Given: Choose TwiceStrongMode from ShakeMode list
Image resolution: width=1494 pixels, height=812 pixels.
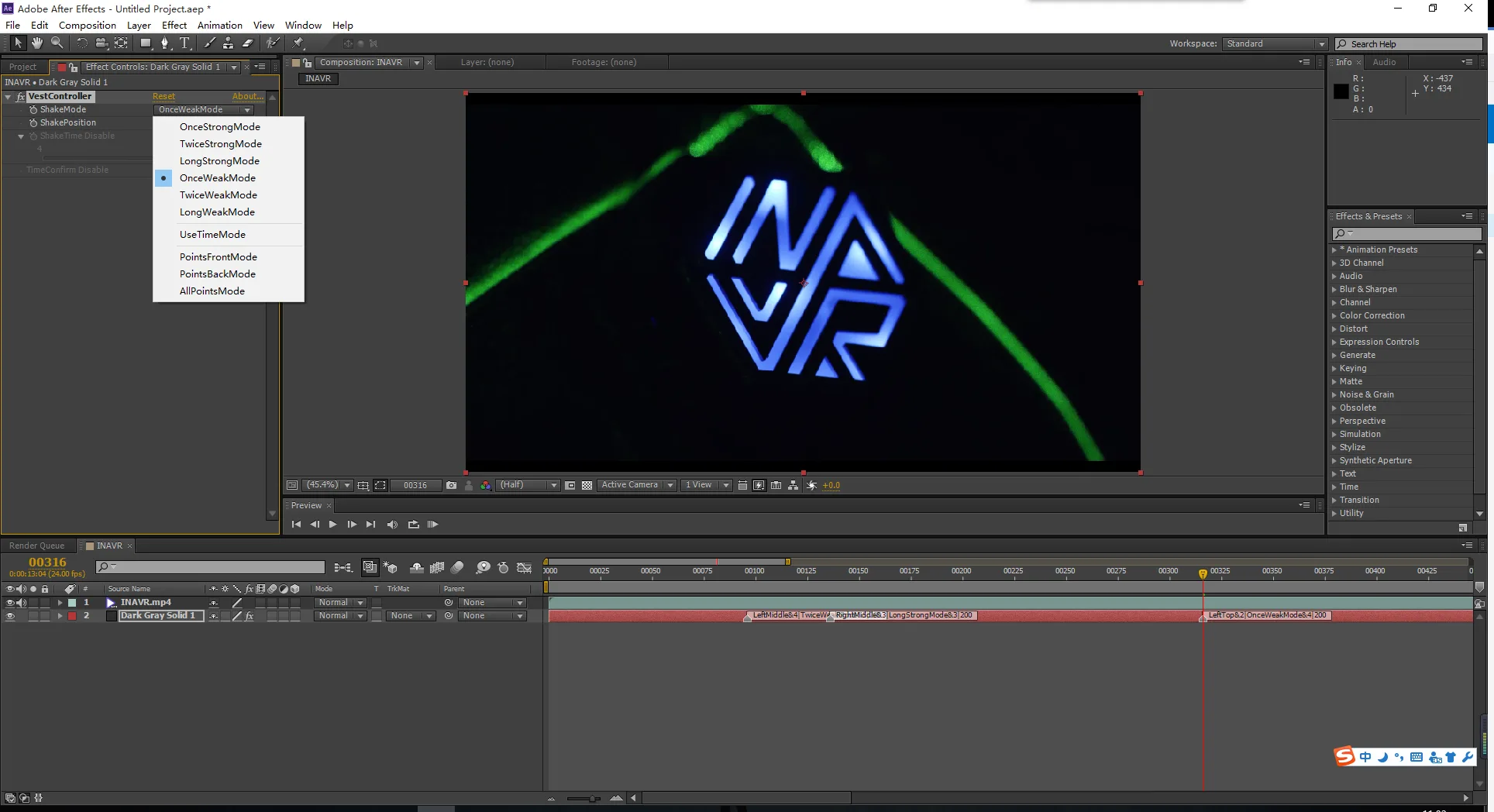Looking at the screenshot, I should [220, 144].
